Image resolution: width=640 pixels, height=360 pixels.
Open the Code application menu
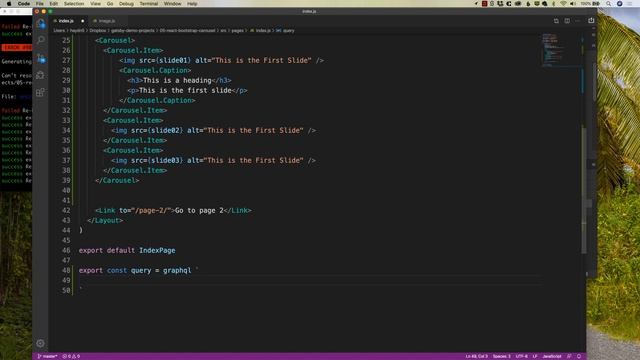point(24,4)
